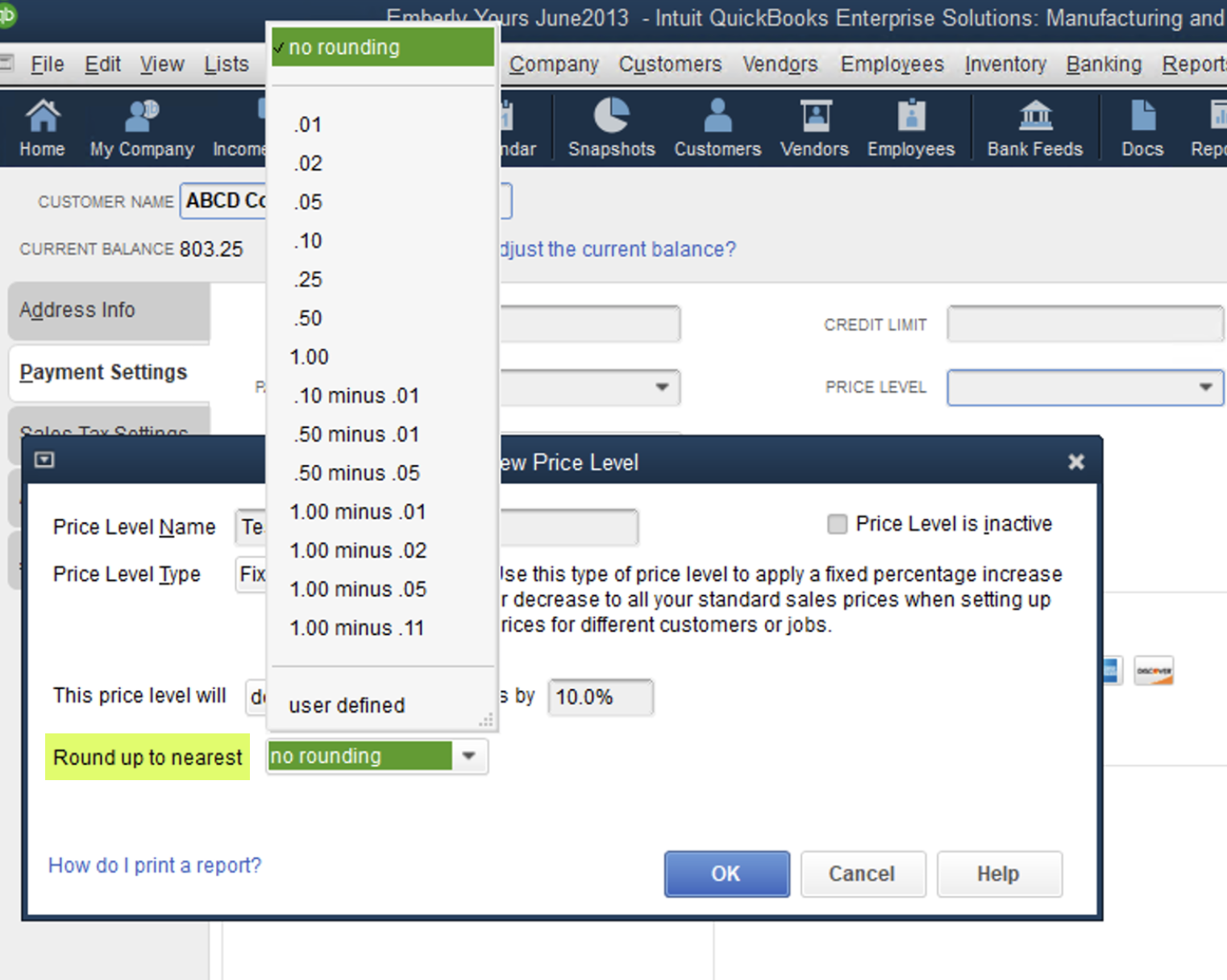This screenshot has width=1227, height=980.
Task: Click the percentage field showing 10.0%
Action: coord(600,697)
